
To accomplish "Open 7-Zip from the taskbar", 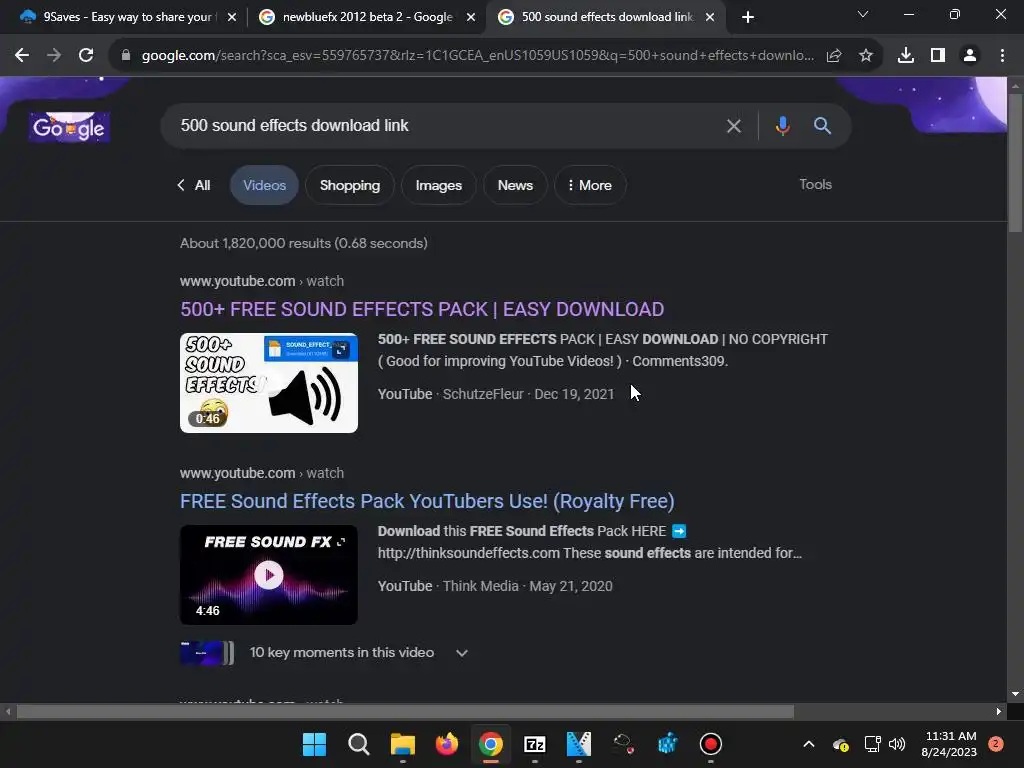I will click(x=535, y=744).
